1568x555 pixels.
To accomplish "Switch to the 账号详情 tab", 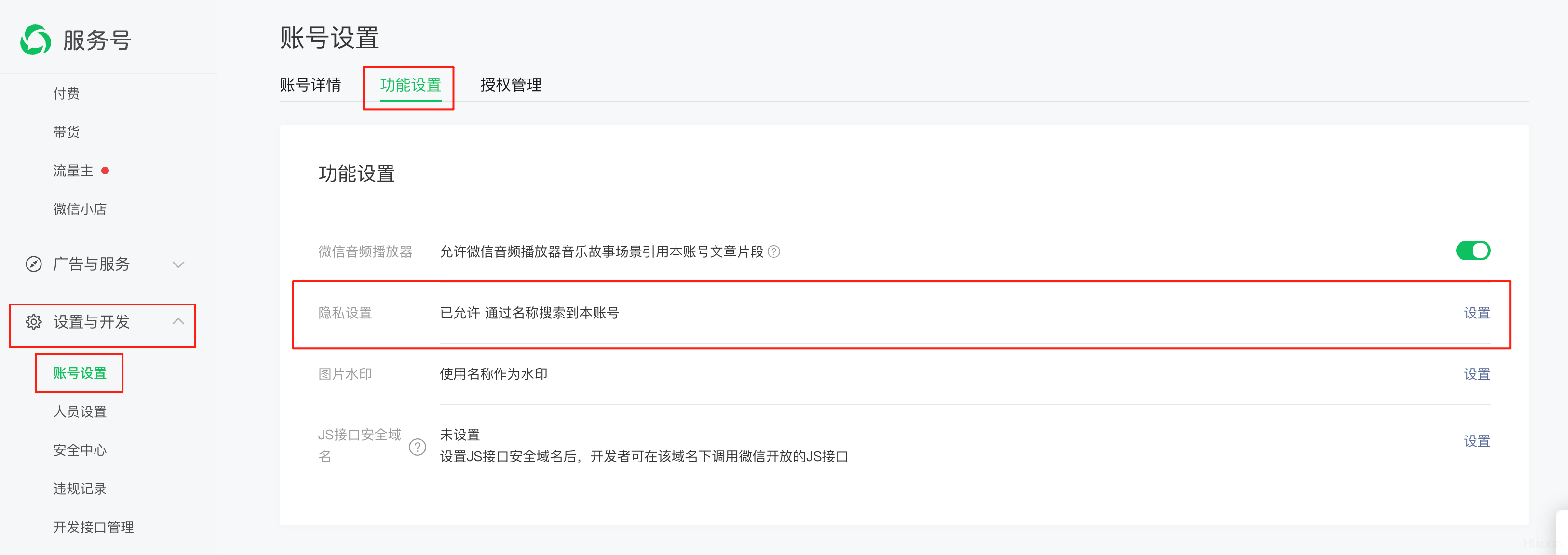I will [311, 84].
